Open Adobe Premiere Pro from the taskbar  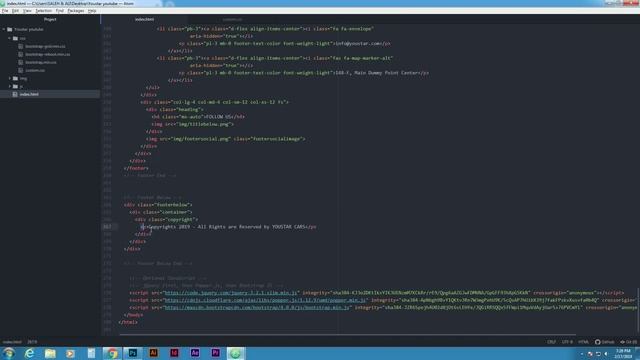point(216,353)
